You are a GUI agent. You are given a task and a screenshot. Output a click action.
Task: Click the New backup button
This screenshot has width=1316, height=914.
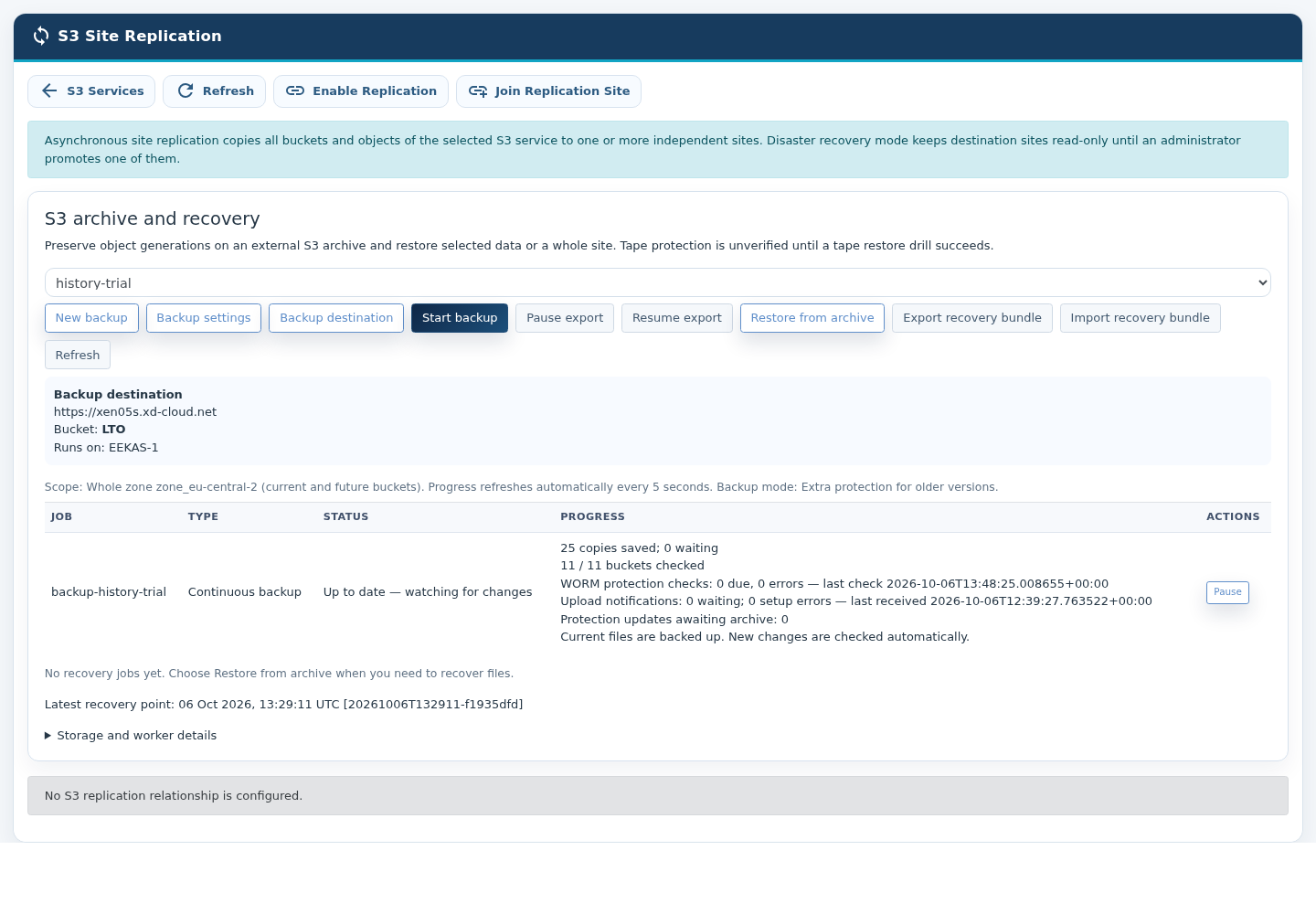(x=91, y=318)
